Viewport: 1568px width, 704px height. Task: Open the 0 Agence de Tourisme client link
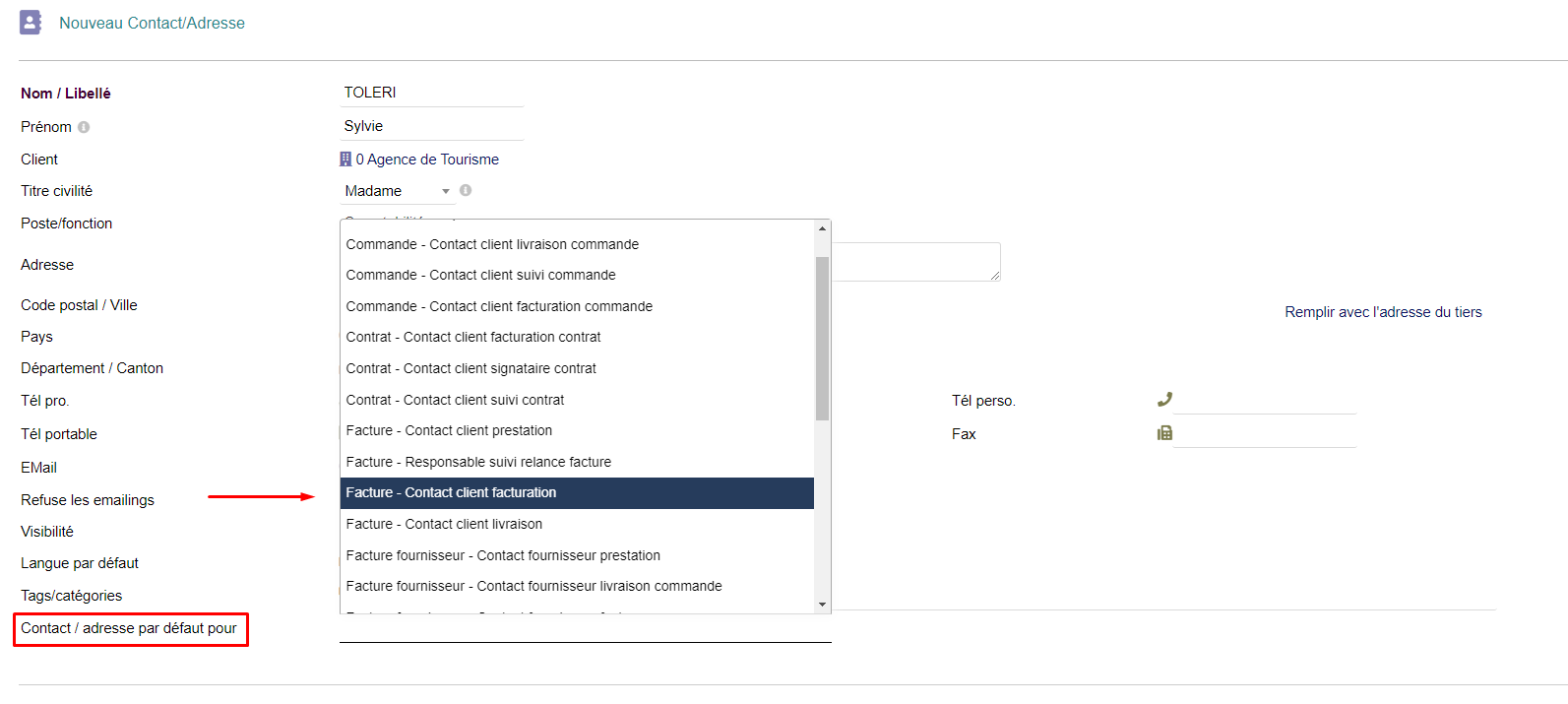coord(427,160)
